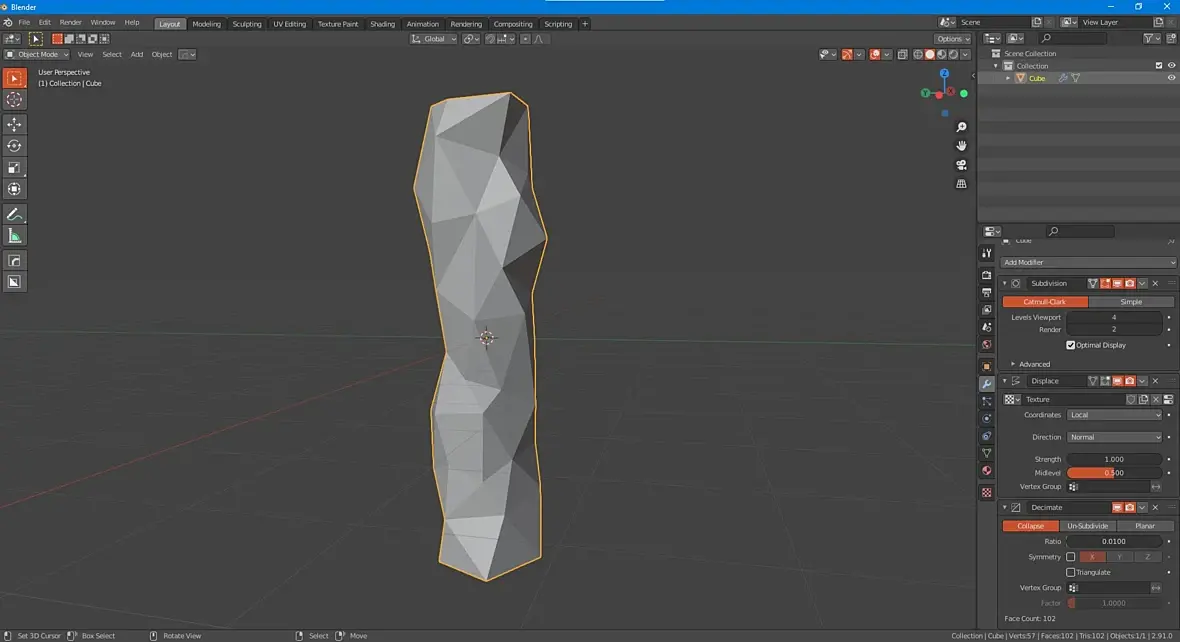Screen dimensions: 1180x642
Task: Open the Modifier properties wrench tab
Action: (986, 384)
